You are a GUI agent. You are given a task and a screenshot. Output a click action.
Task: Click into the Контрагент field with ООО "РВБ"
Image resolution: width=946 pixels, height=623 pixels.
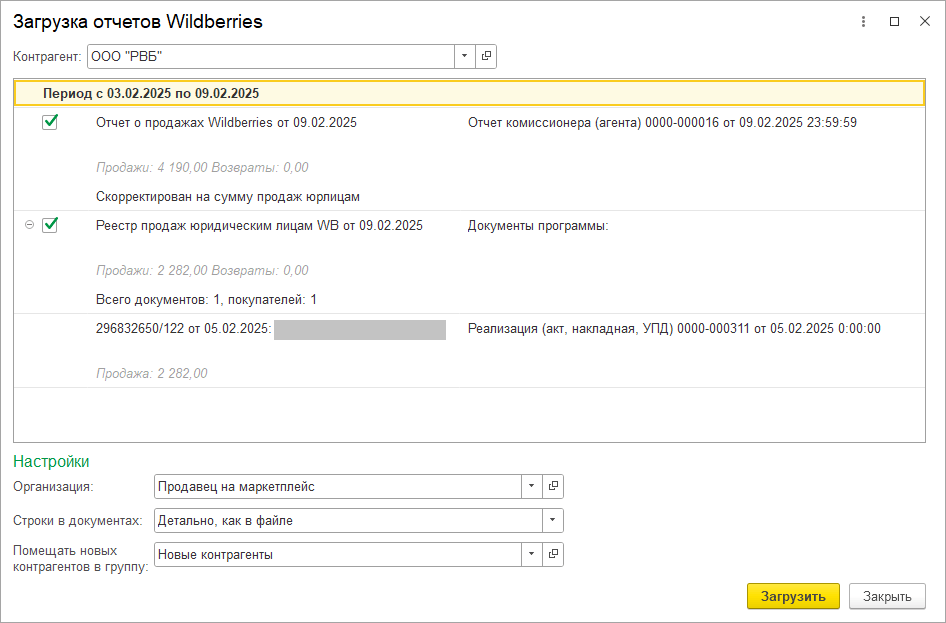(x=270, y=57)
